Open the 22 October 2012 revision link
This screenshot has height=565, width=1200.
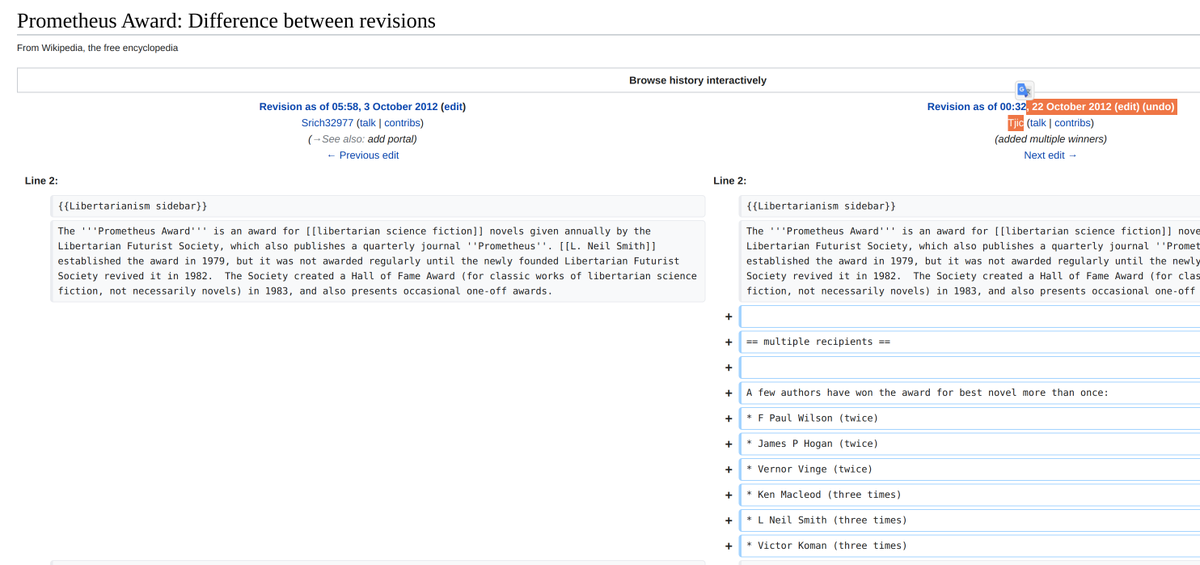(1017, 106)
